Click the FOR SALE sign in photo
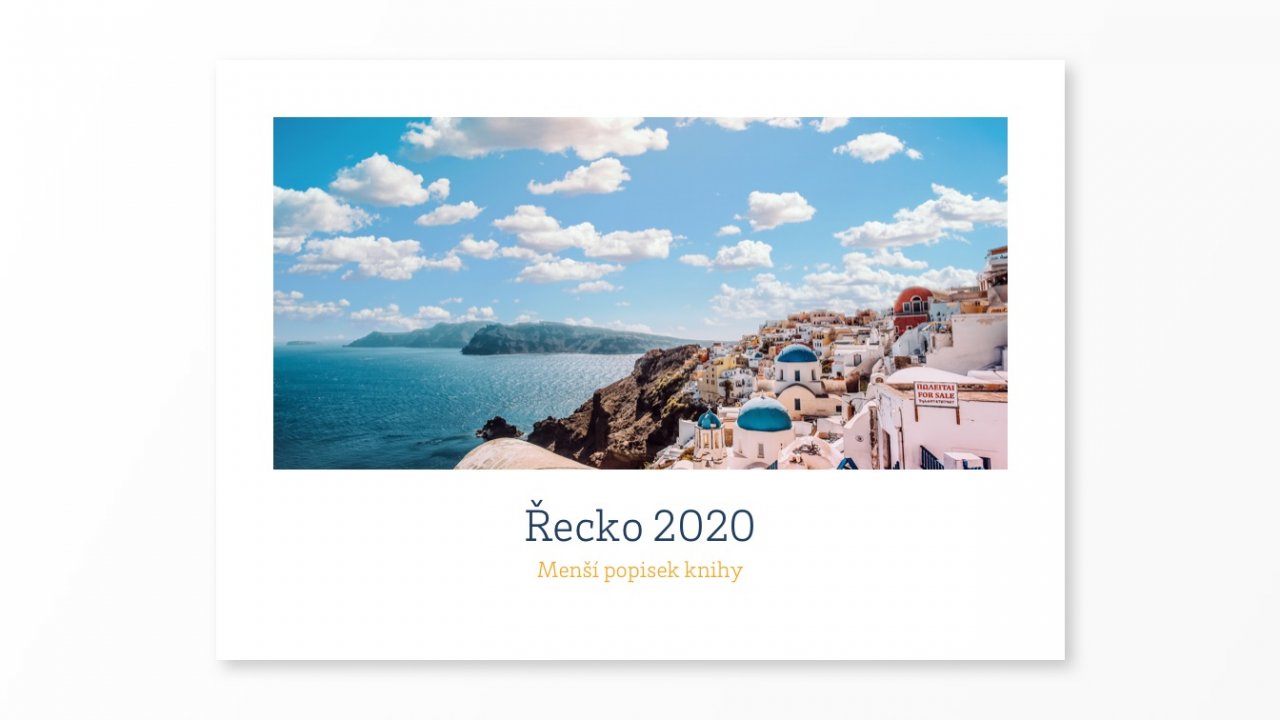This screenshot has width=1280, height=720. click(x=936, y=393)
